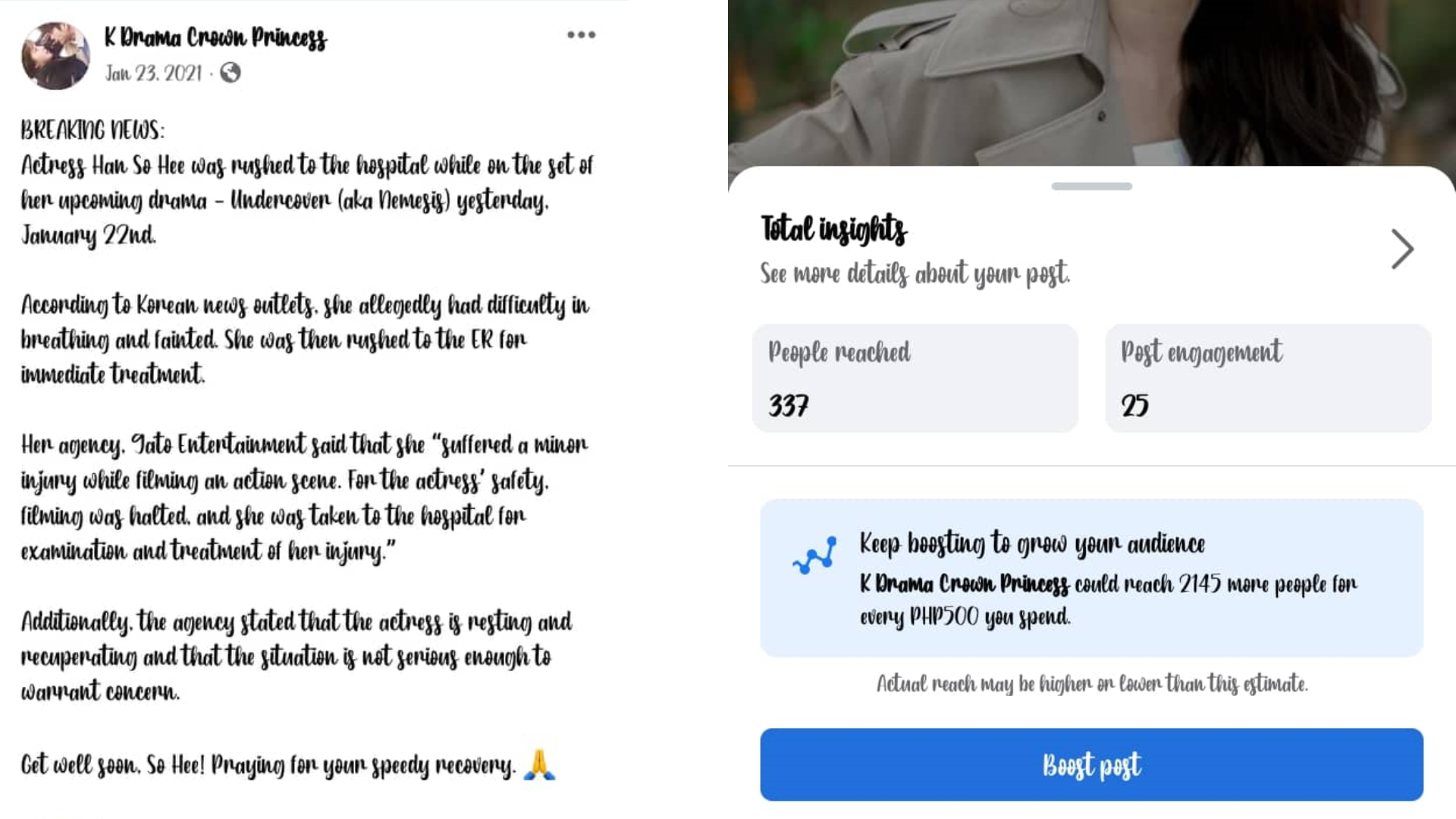Click the growth trend chart icon
Viewport: 1456px width, 819px height.
click(x=814, y=555)
